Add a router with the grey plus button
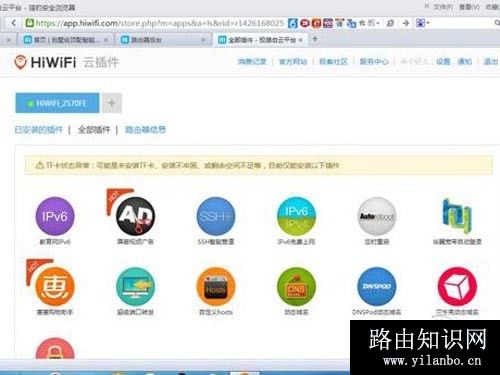500x375 pixels. (x=112, y=103)
